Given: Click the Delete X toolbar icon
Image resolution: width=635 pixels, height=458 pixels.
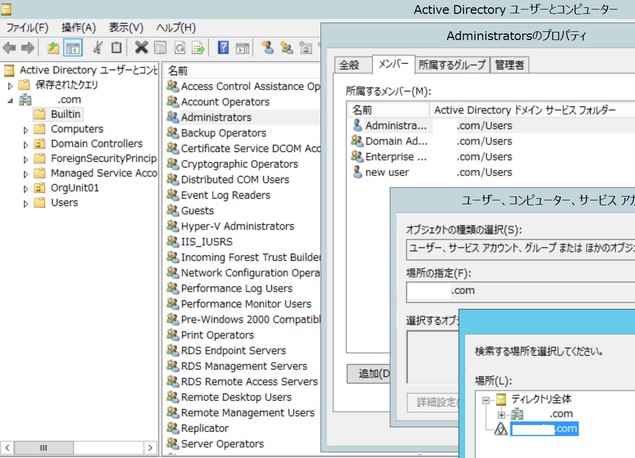Looking at the screenshot, I should point(141,48).
